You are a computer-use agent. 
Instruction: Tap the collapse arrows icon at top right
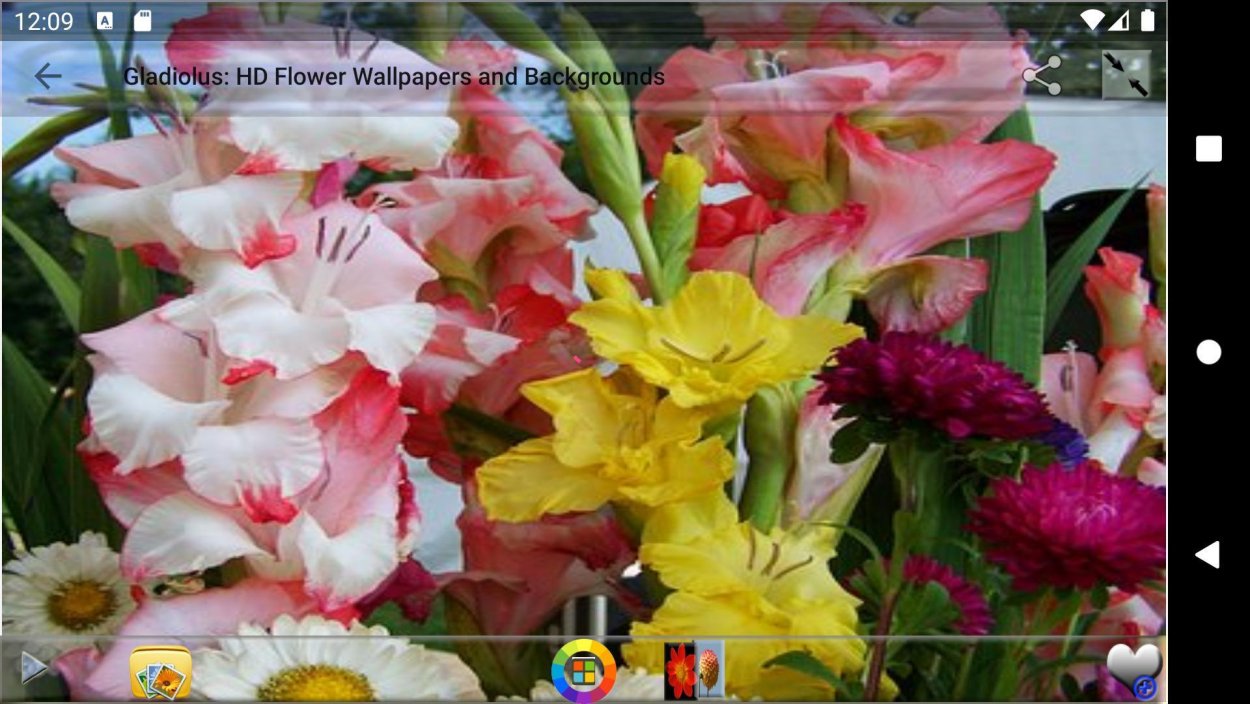coord(1126,75)
